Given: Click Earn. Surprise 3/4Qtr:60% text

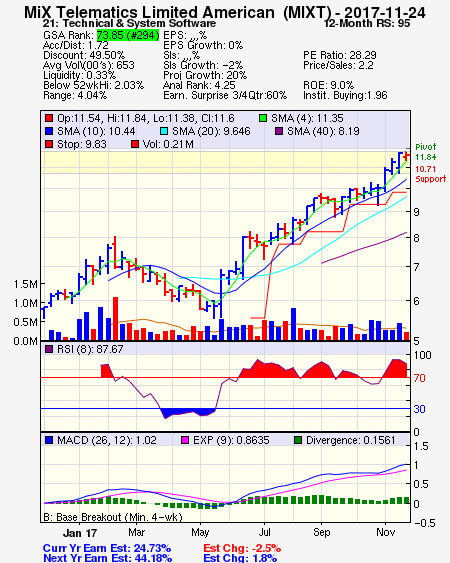Looking at the screenshot, I should 225,96.
